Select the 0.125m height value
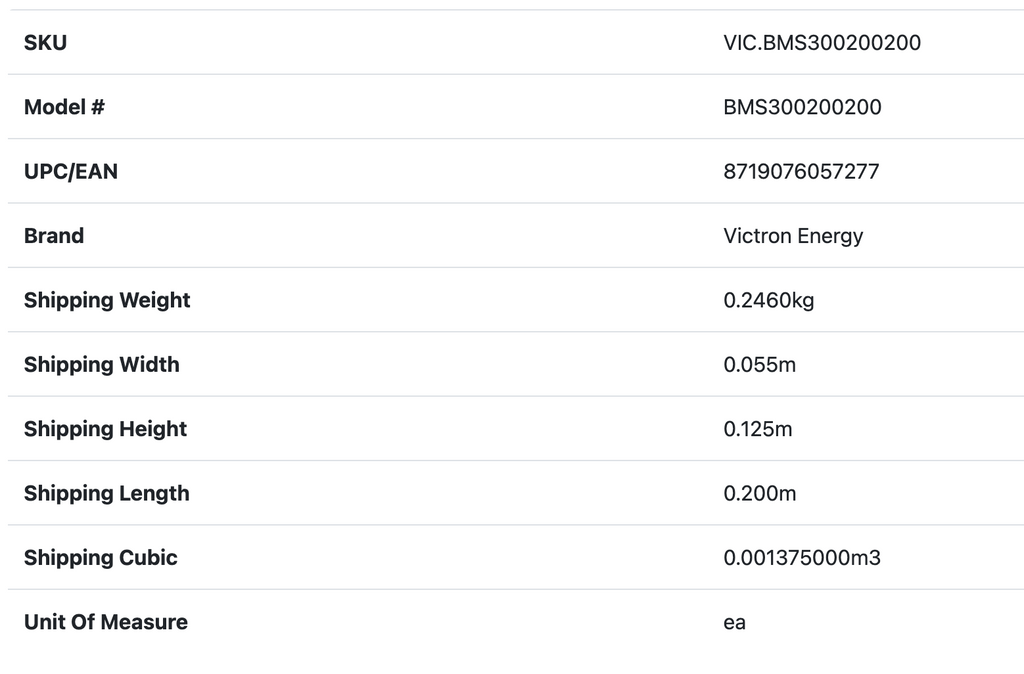 (758, 429)
